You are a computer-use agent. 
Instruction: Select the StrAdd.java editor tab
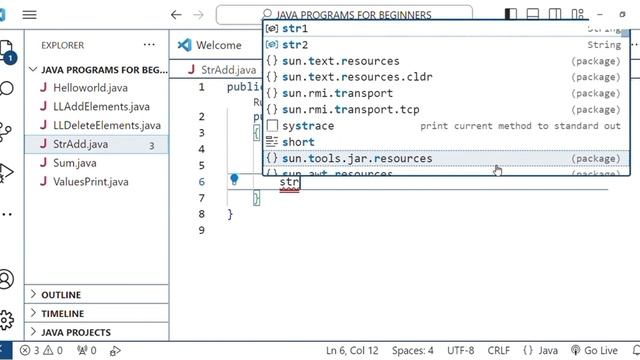click(x=223, y=70)
